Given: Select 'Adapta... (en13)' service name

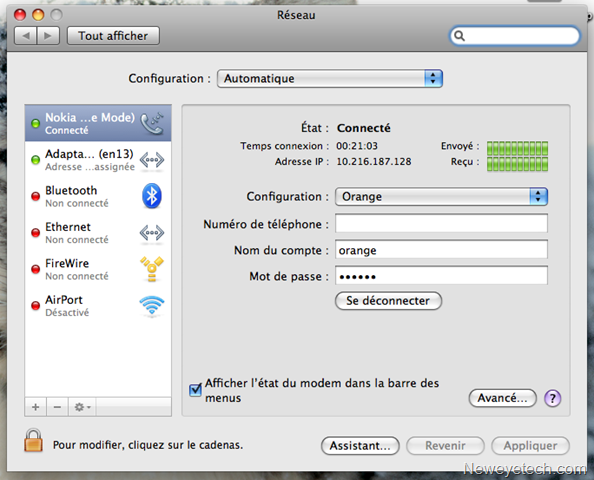Looking at the screenshot, I should [x=89, y=154].
